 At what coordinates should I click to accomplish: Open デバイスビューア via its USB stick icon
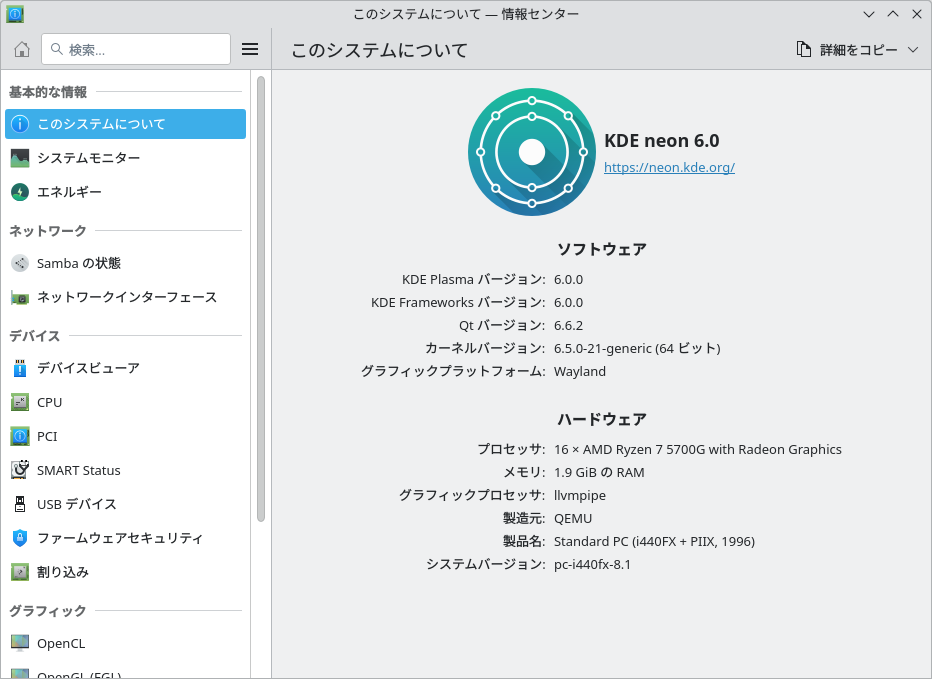(x=20, y=368)
